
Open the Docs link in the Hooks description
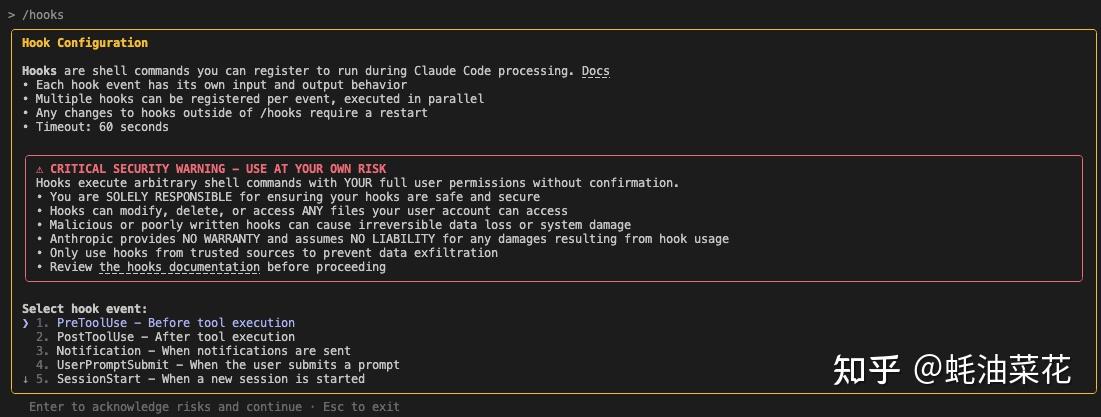(x=596, y=71)
